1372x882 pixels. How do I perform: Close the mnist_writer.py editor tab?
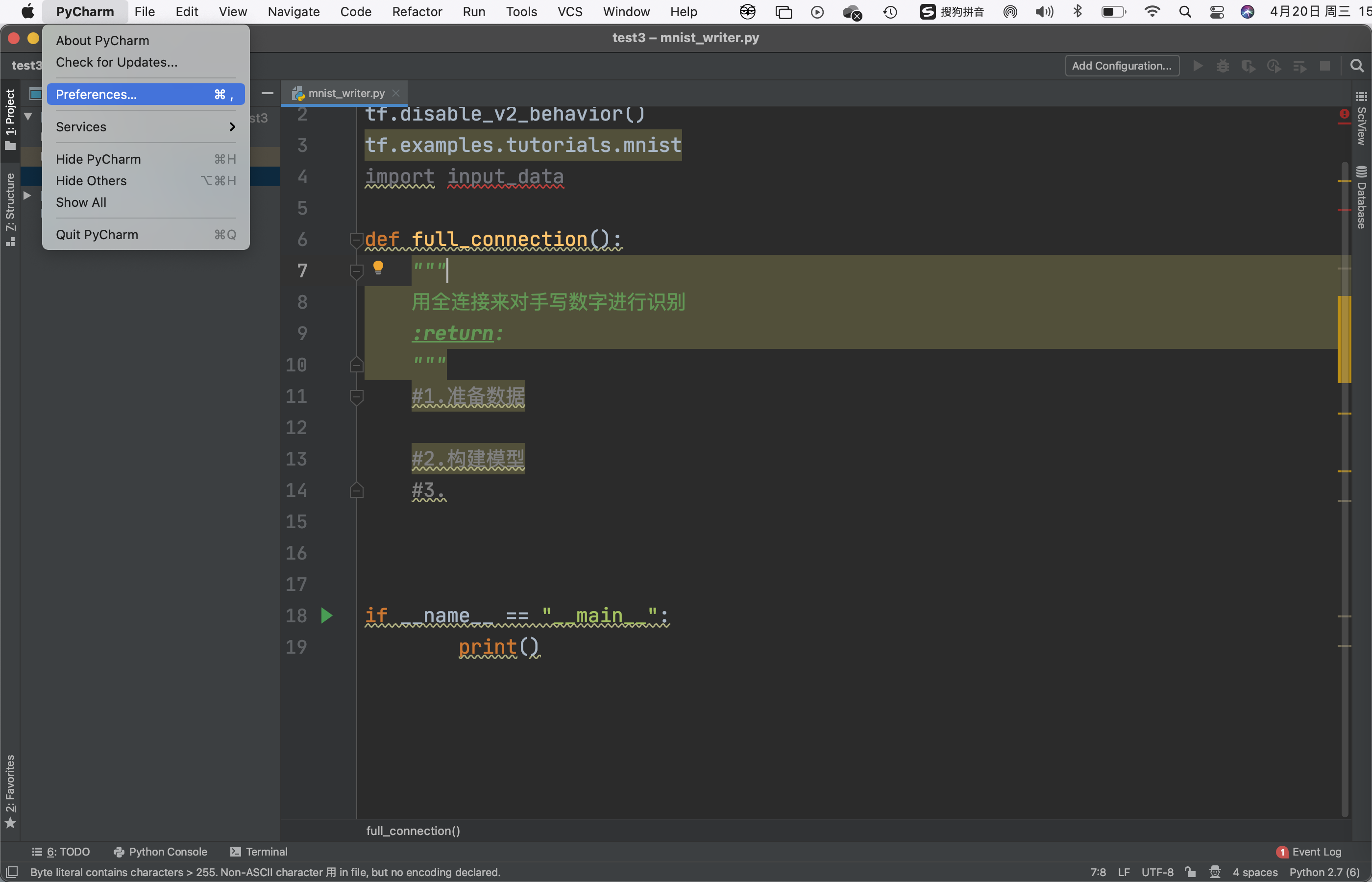click(x=396, y=93)
